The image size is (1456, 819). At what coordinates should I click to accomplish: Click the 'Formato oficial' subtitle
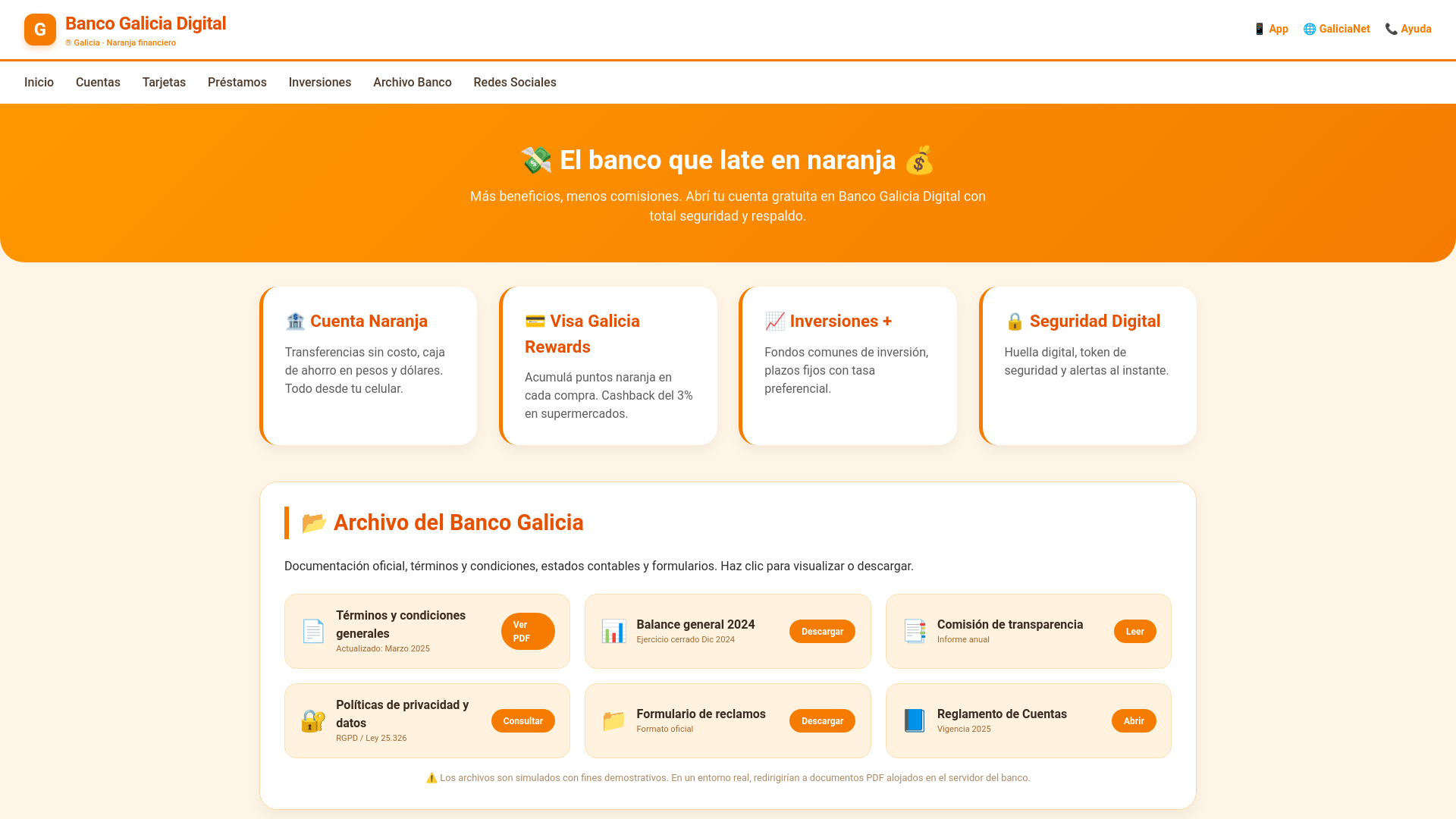(x=665, y=729)
